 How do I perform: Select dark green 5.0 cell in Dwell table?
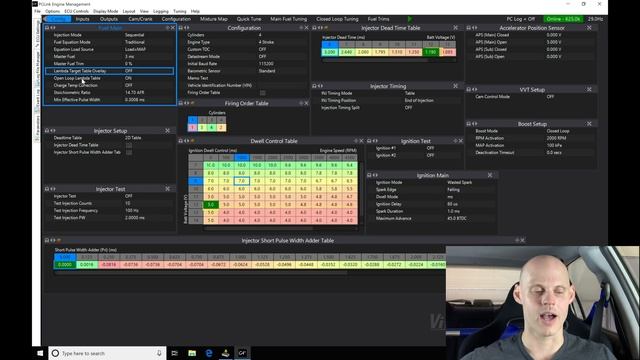tap(211, 204)
